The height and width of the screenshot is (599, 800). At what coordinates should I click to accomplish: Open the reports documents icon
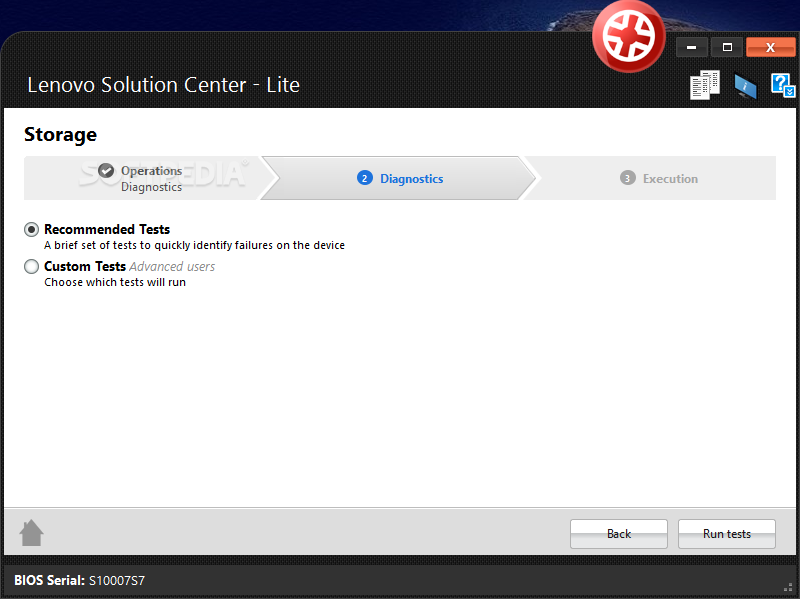(705, 85)
